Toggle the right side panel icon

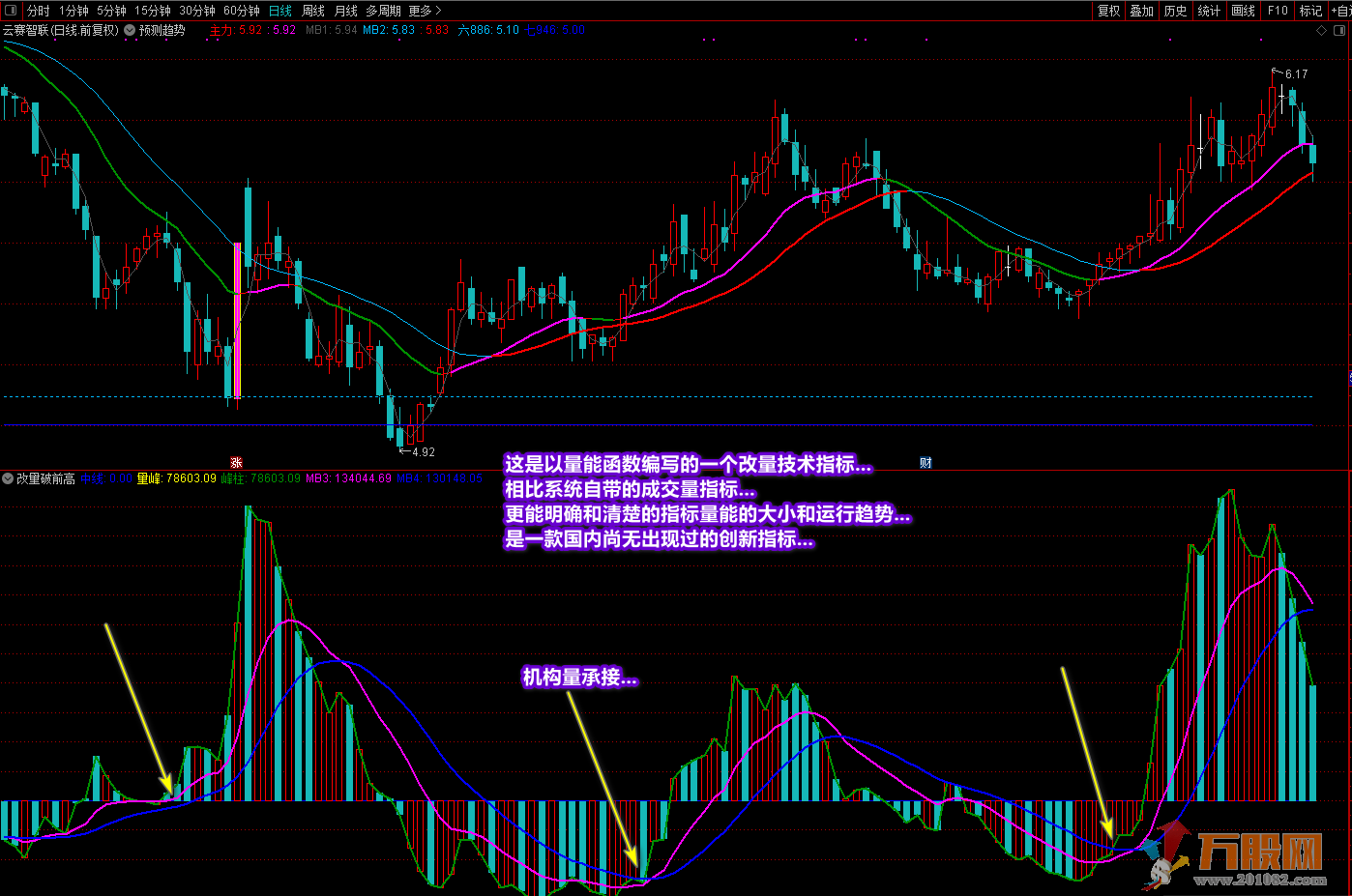pyautogui.click(x=1341, y=31)
